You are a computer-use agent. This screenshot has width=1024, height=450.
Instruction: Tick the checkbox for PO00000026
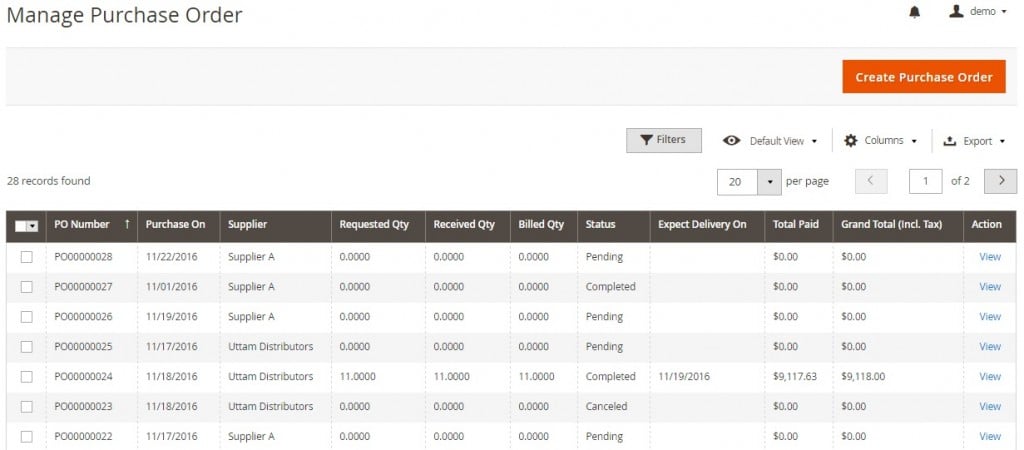click(x=26, y=317)
